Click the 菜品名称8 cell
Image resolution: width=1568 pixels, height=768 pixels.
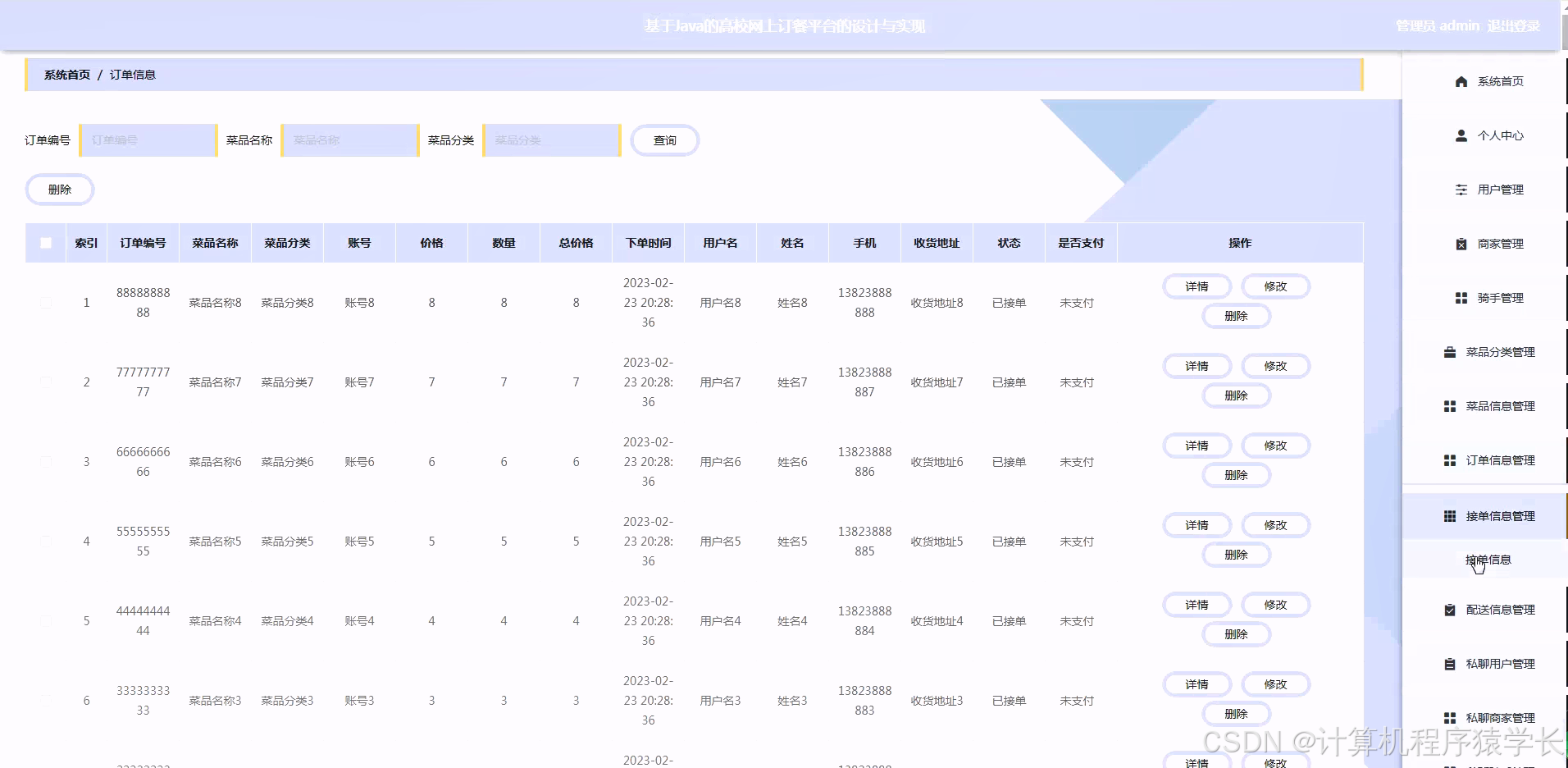coord(215,303)
